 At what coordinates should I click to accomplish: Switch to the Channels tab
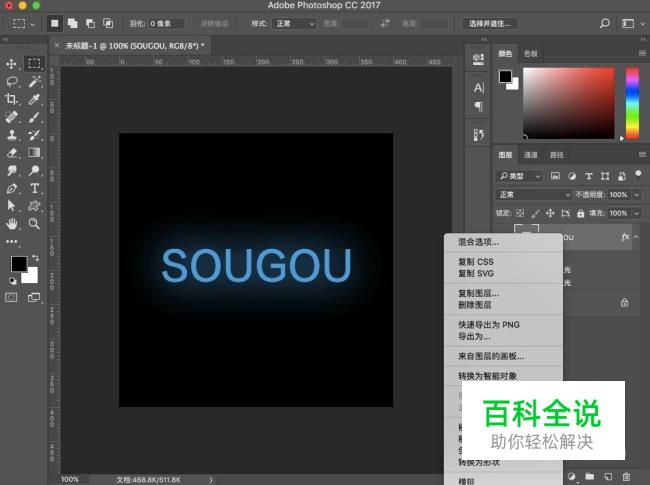[x=531, y=155]
